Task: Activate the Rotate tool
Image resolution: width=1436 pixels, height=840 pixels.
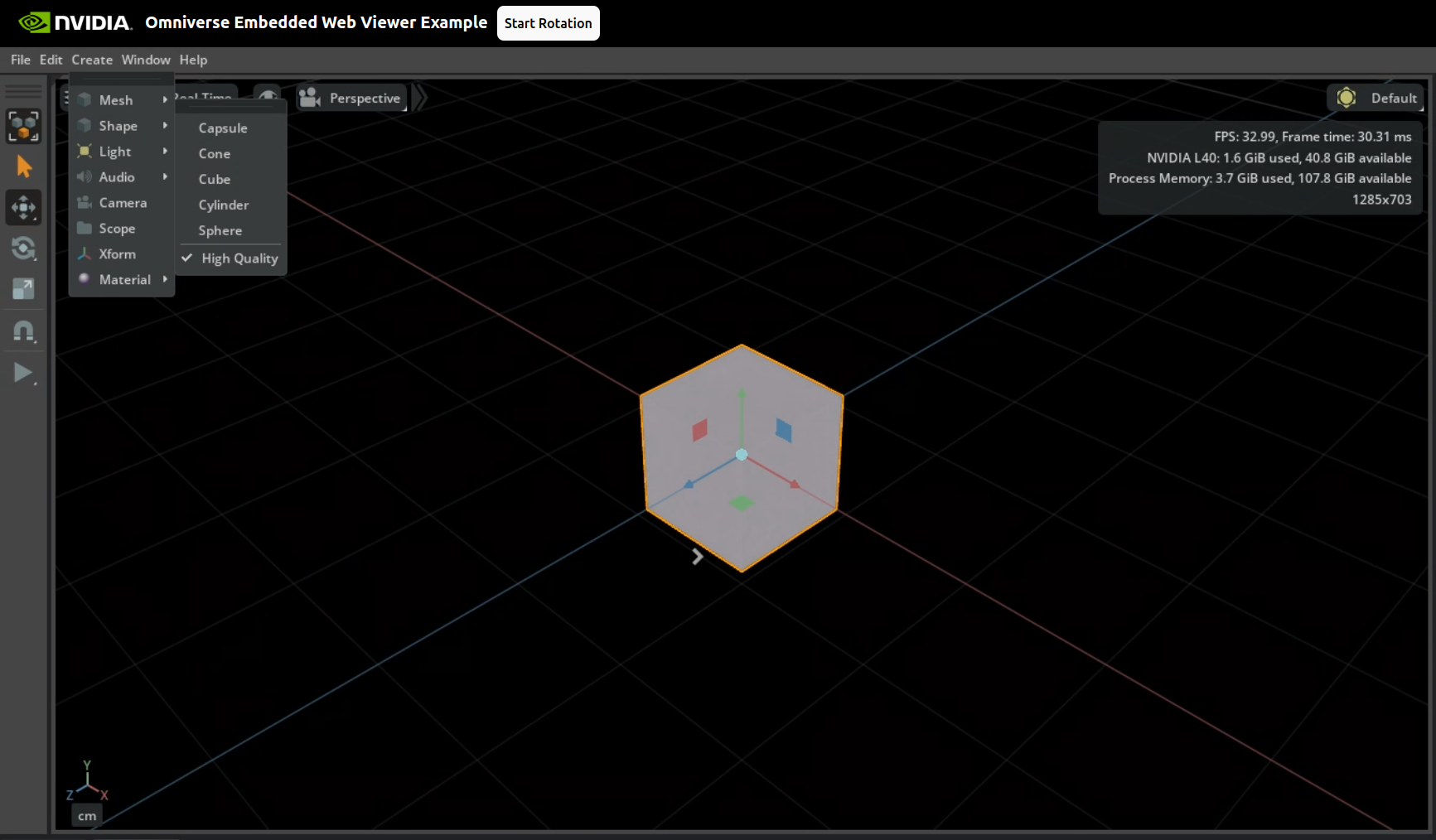Action: point(24,248)
